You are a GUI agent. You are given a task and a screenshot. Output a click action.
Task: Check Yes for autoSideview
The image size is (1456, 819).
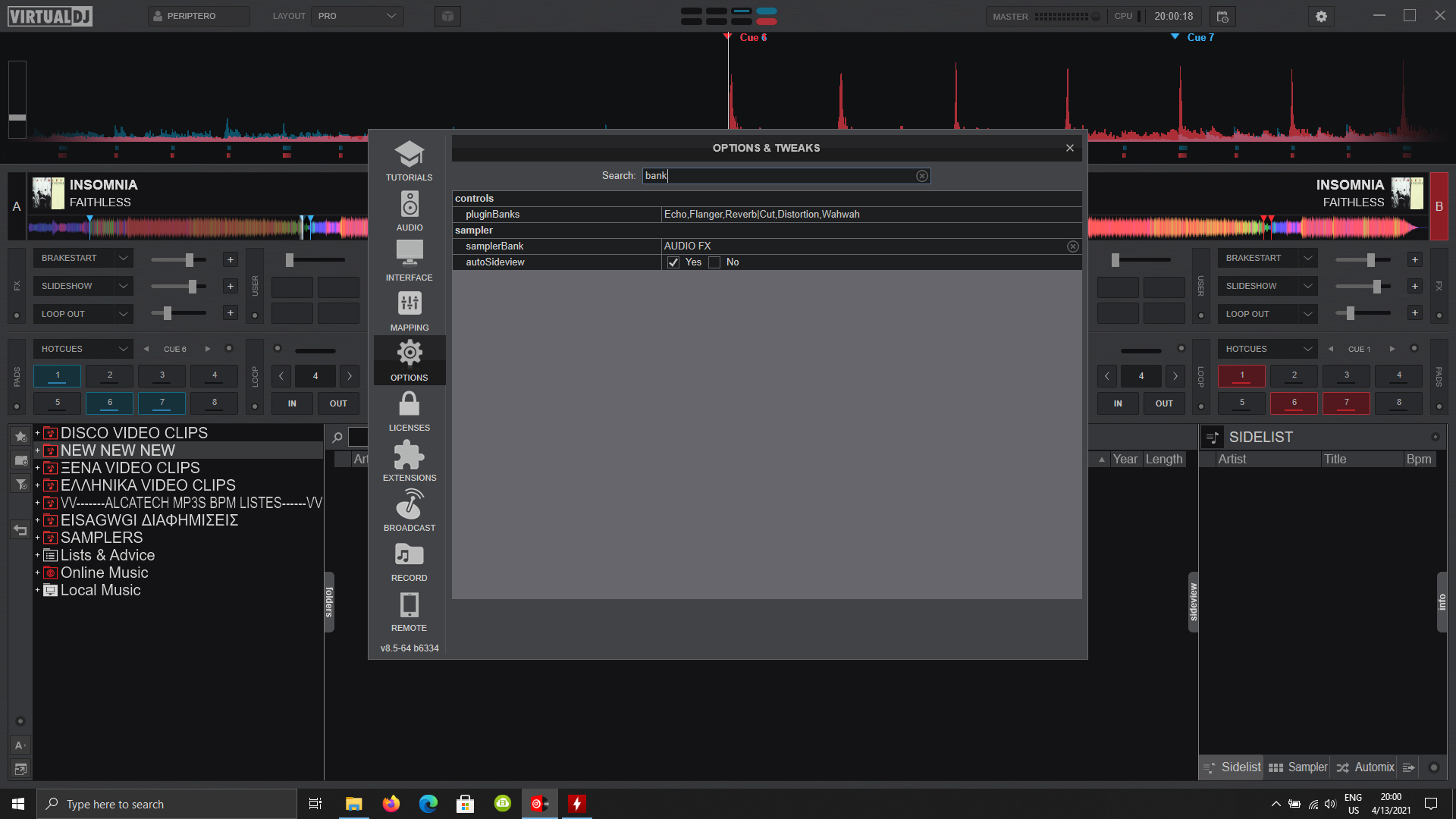coord(673,262)
